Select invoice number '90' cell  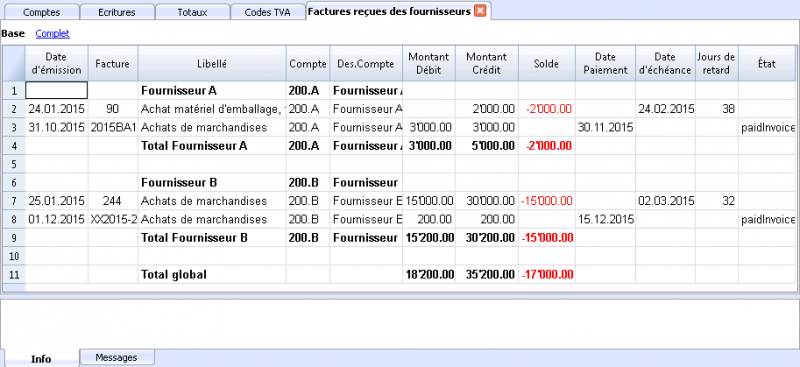pyautogui.click(x=113, y=109)
